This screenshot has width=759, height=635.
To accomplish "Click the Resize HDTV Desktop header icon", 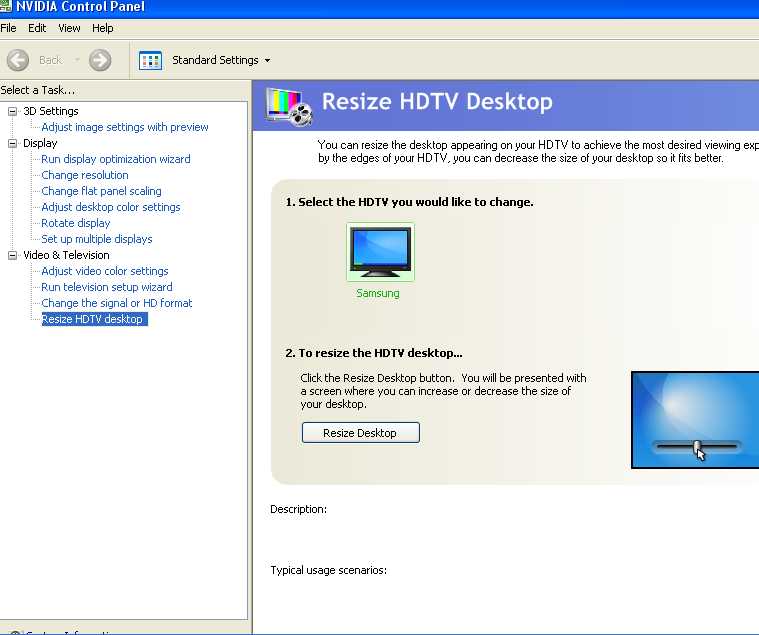I will click(x=289, y=106).
